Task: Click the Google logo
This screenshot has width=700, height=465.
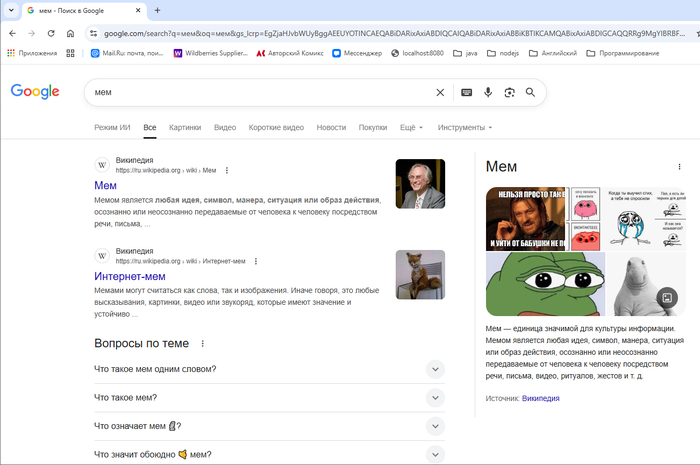Action: point(35,91)
